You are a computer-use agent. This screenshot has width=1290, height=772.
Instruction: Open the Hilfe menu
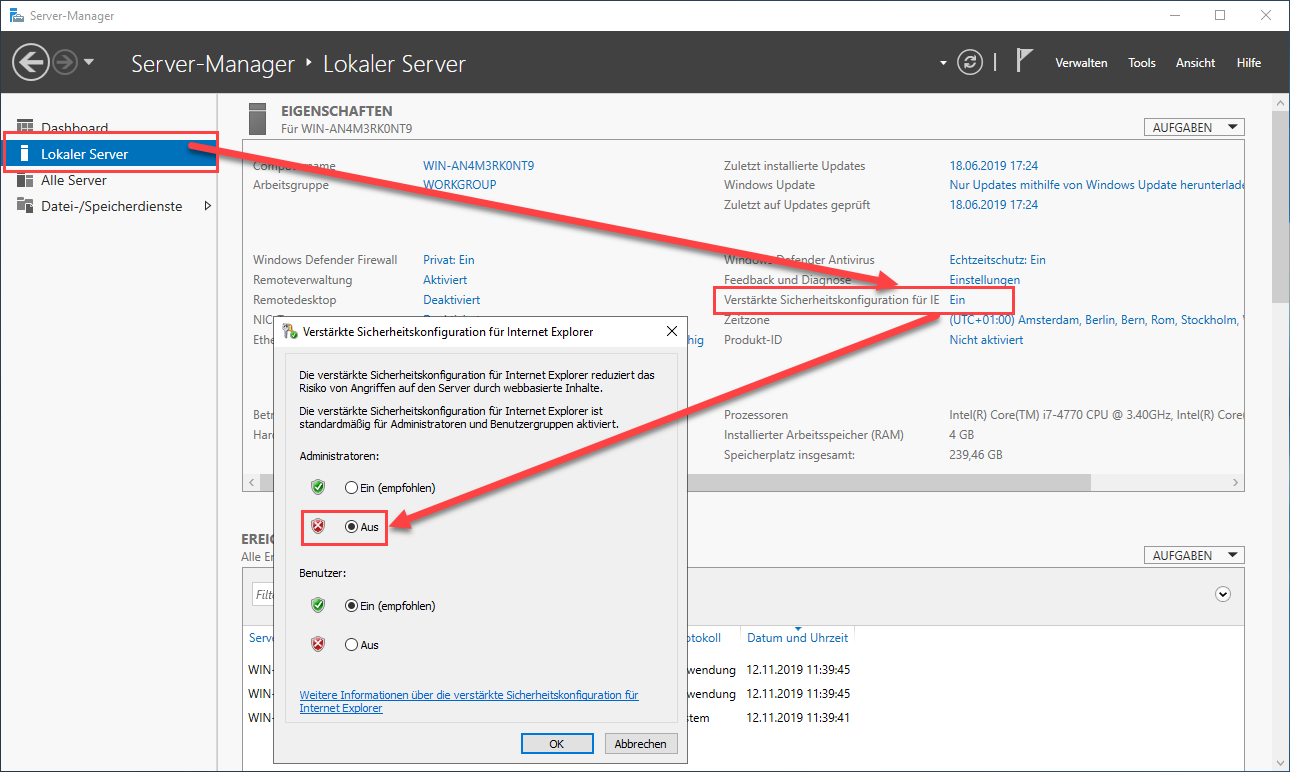[x=1249, y=63]
